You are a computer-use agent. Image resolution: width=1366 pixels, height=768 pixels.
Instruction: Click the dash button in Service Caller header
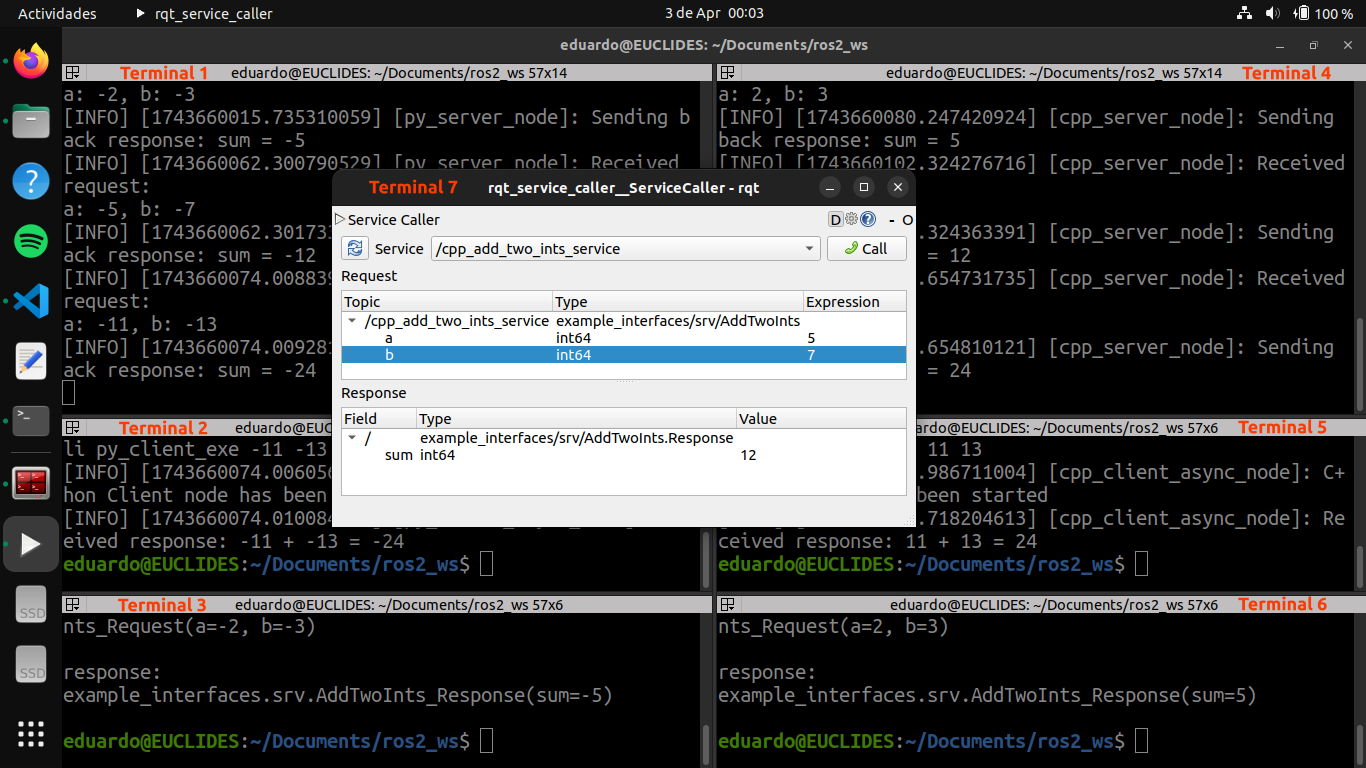point(891,220)
